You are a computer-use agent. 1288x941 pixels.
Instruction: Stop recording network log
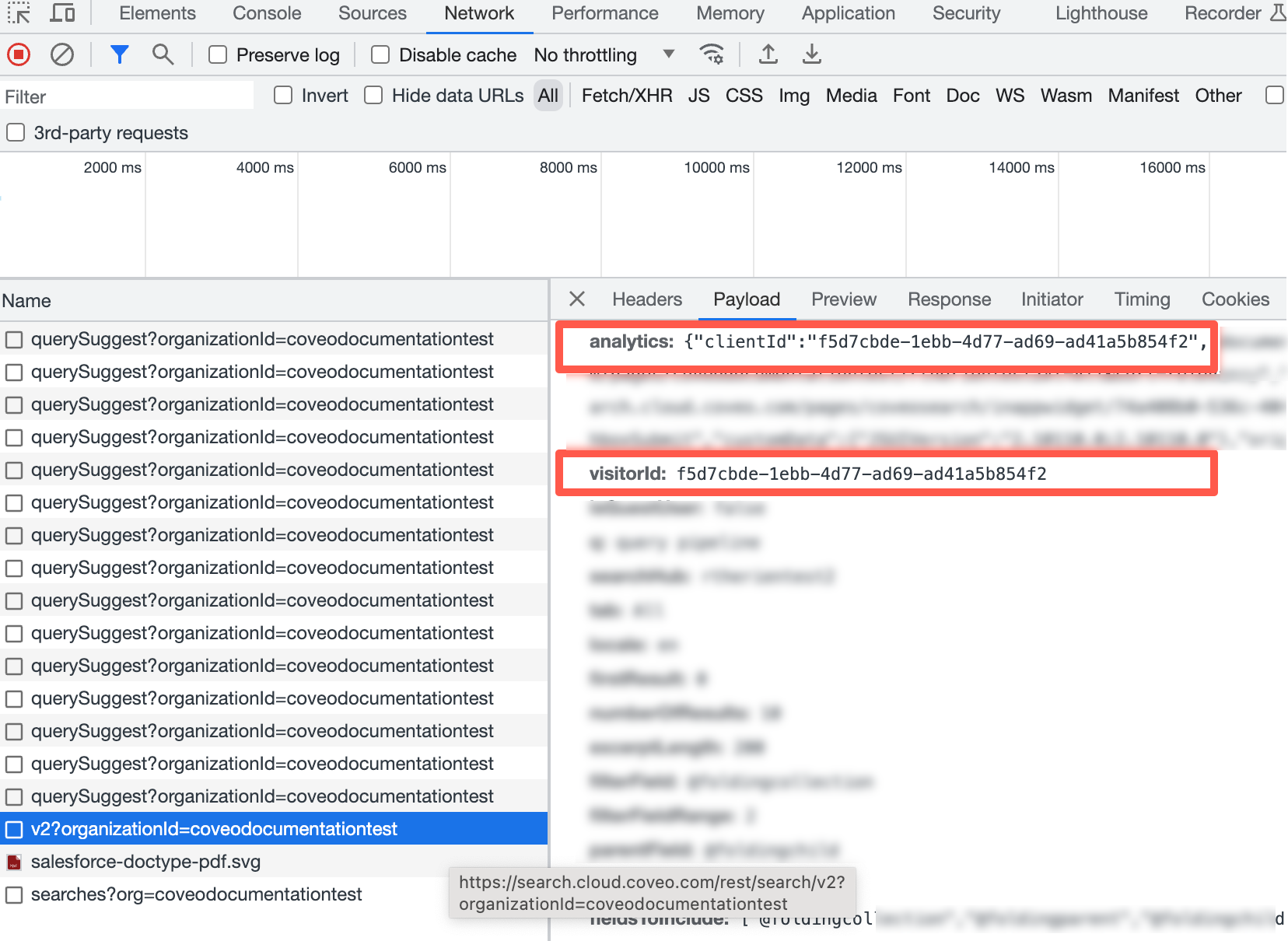pos(18,54)
